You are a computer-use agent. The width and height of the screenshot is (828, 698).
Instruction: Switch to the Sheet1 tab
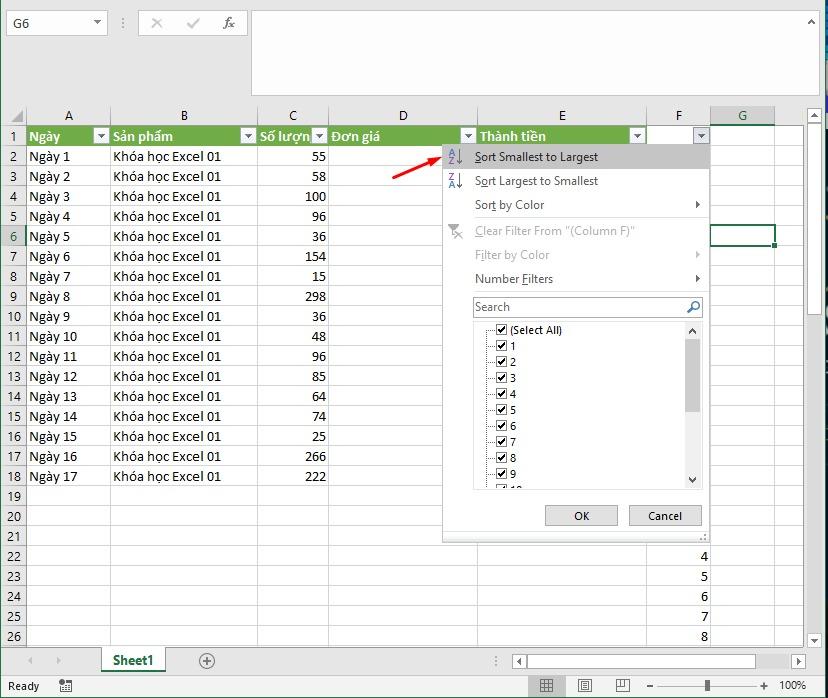coord(133,660)
